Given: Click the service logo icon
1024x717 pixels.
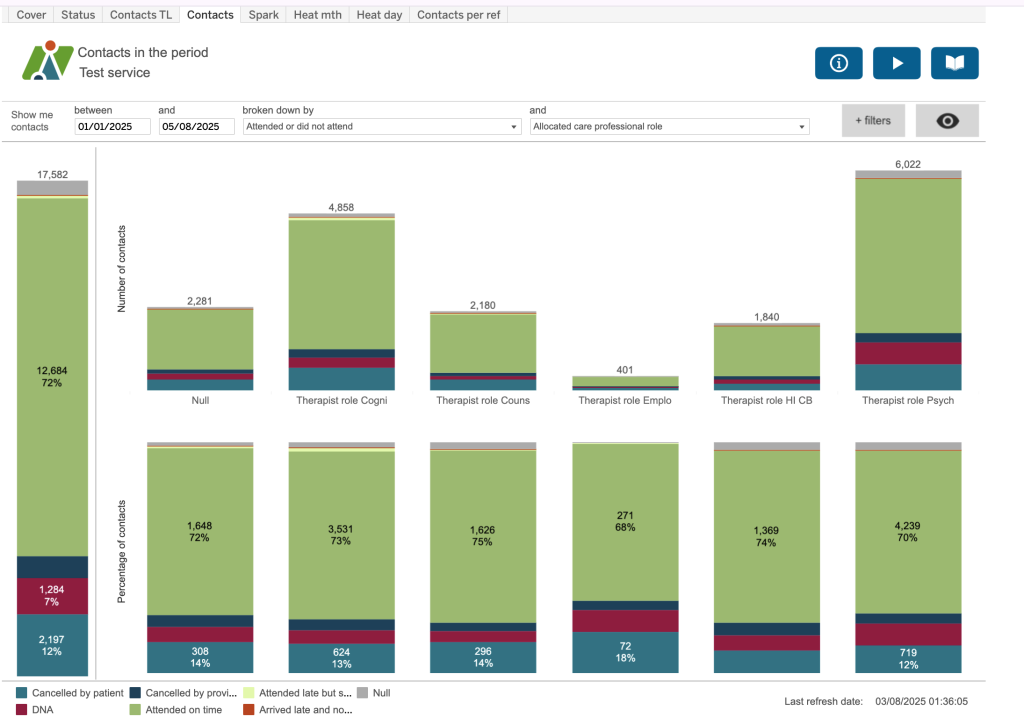Looking at the screenshot, I should 47,61.
